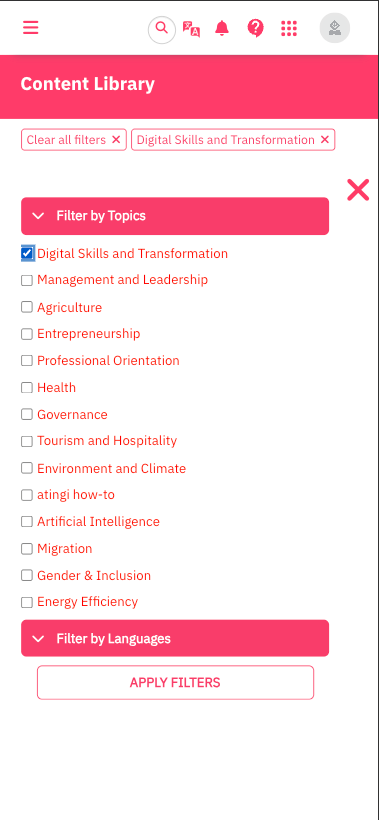Viewport: 379px width, 820px height.
Task: Open the user profile avatar
Action: 335,28
